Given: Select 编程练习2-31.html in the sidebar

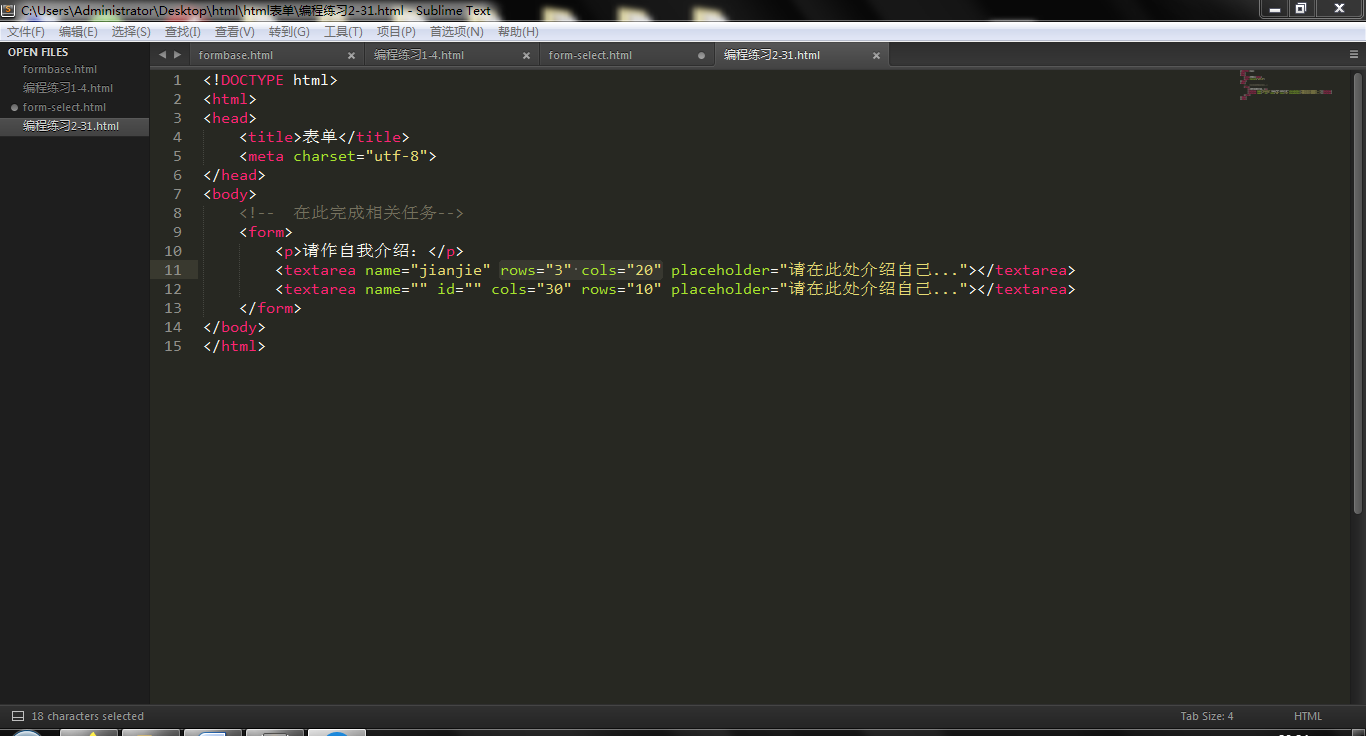Looking at the screenshot, I should [75, 126].
